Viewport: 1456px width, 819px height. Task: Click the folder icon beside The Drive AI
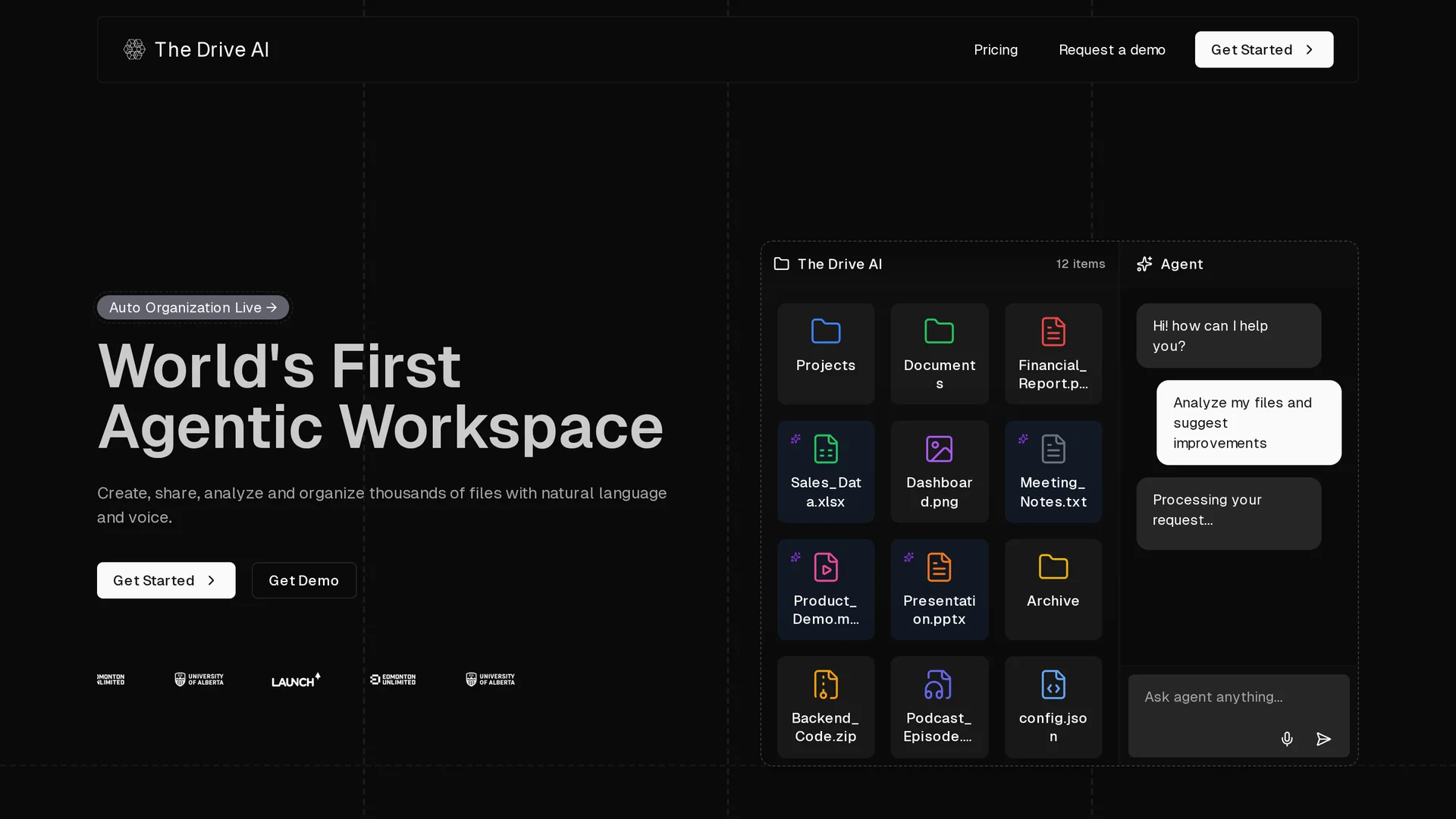click(x=781, y=264)
